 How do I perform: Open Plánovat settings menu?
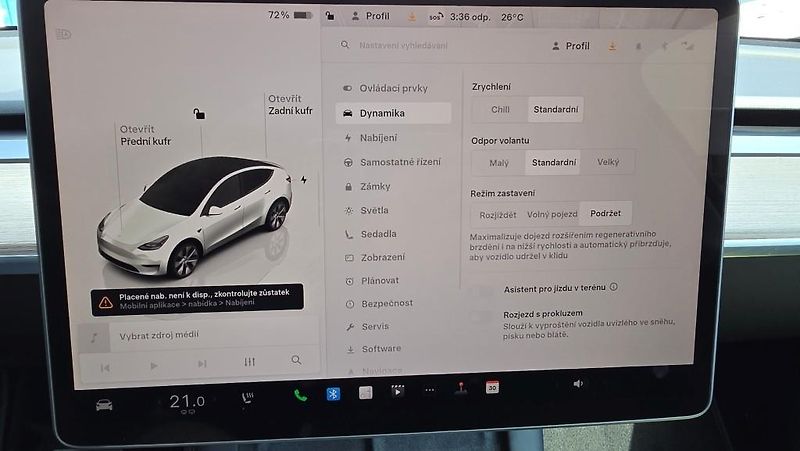[x=393, y=281]
